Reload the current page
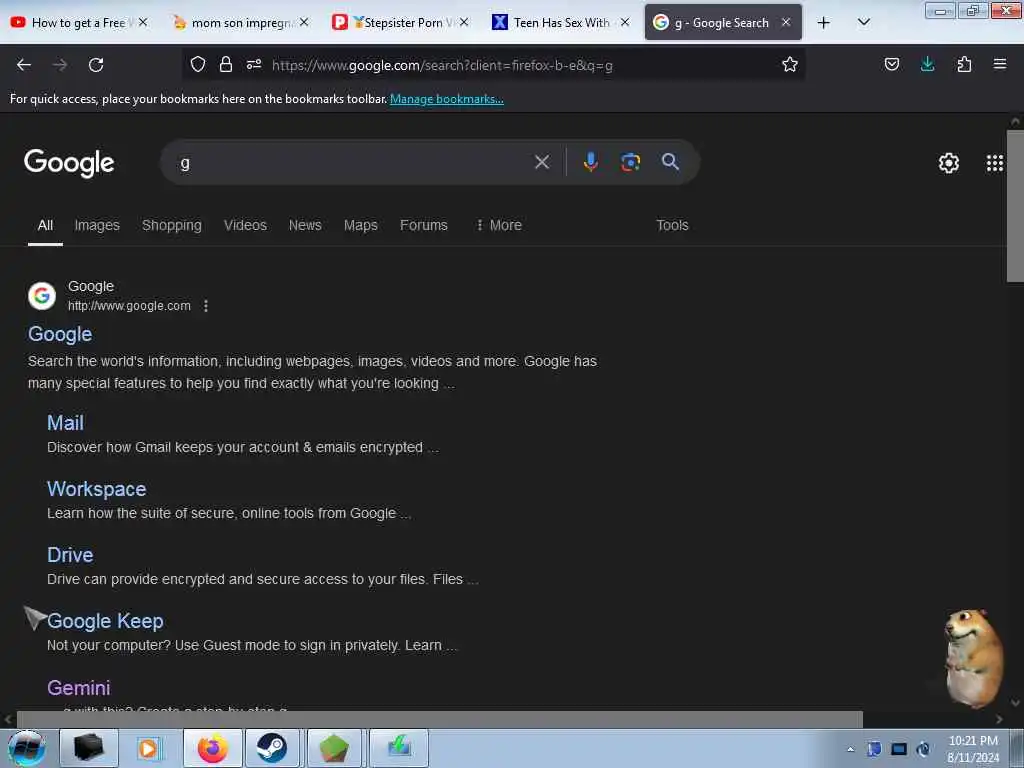Screen dimensions: 1024x768 (x=96, y=65)
